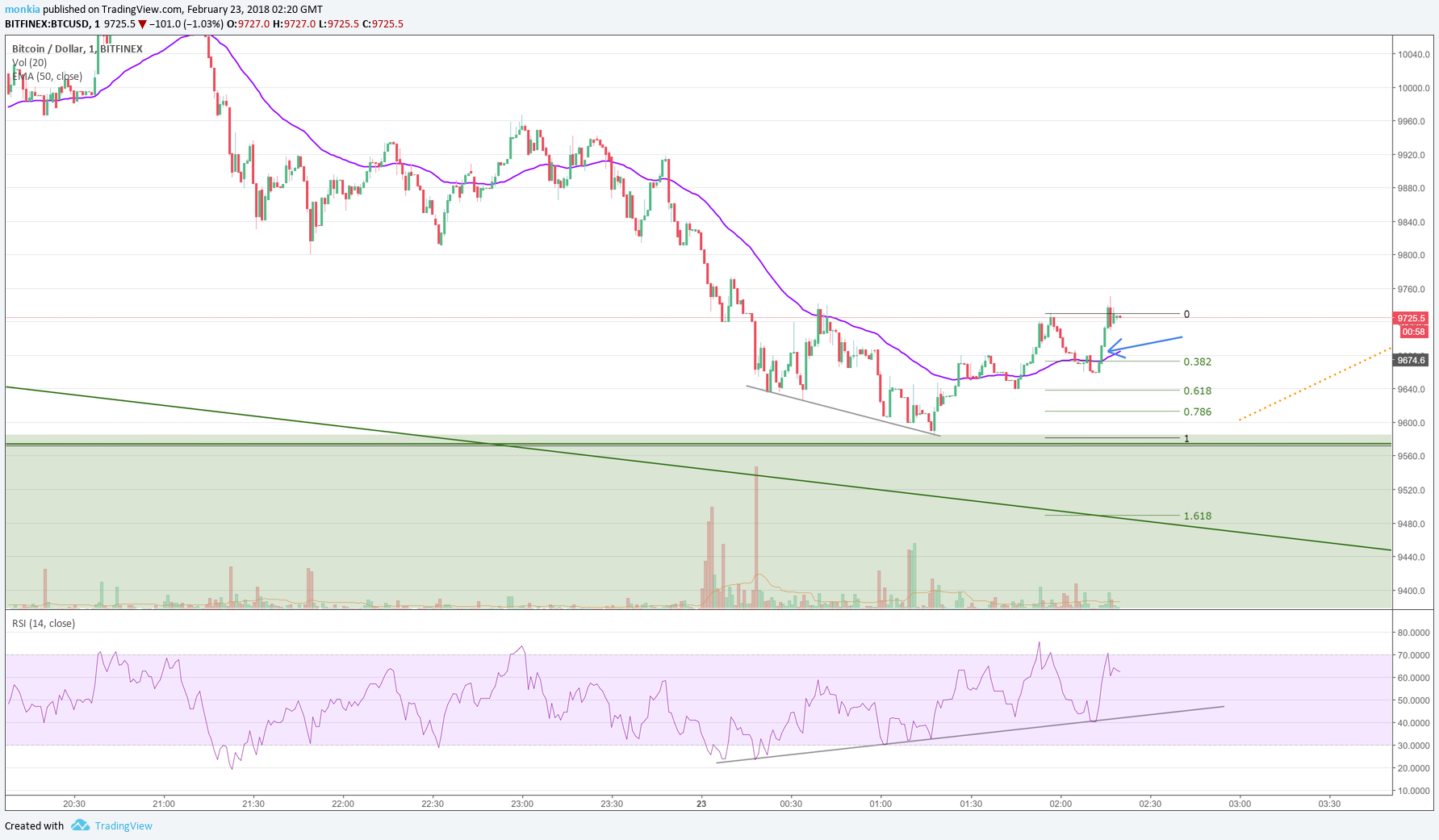Select the Fibonacci 0.618 level label
Screen dimensions: 1439x840
[1198, 391]
